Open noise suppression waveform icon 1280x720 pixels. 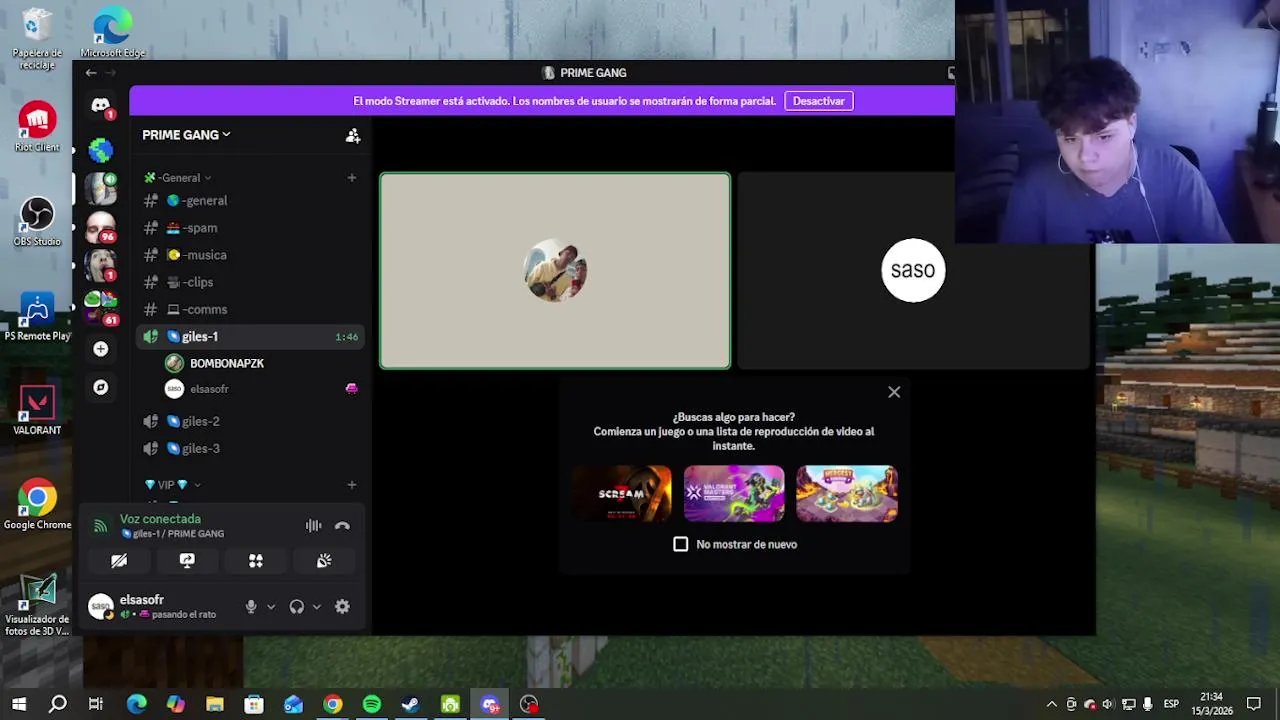tap(313, 526)
